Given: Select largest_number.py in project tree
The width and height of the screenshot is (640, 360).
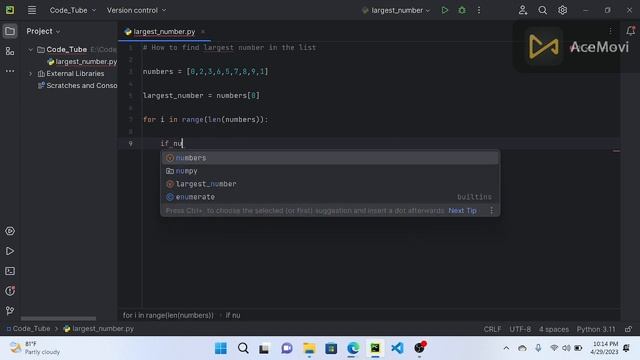Looking at the screenshot, I should [x=82, y=62].
